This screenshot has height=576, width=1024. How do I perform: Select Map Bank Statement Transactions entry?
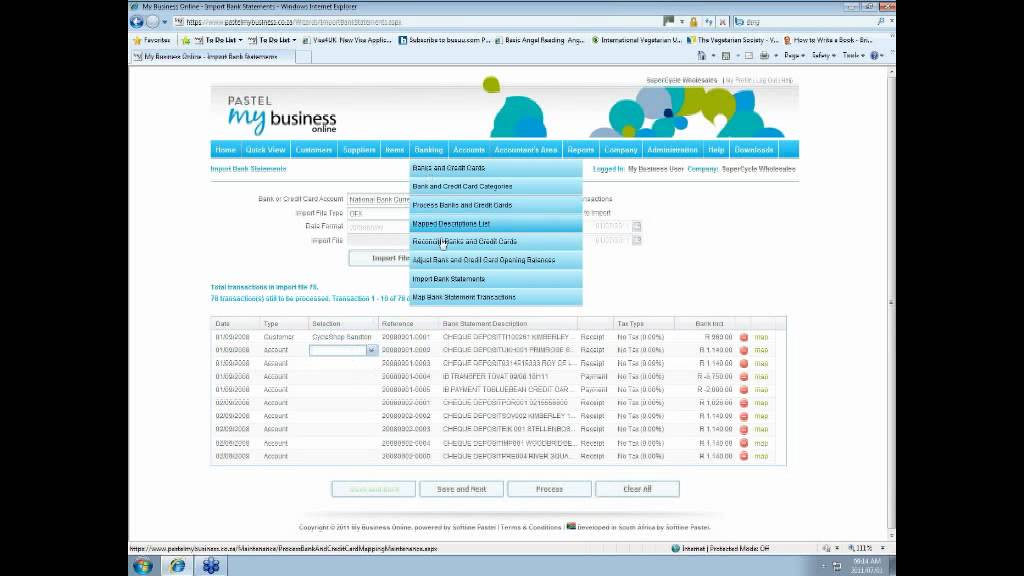coord(496,297)
